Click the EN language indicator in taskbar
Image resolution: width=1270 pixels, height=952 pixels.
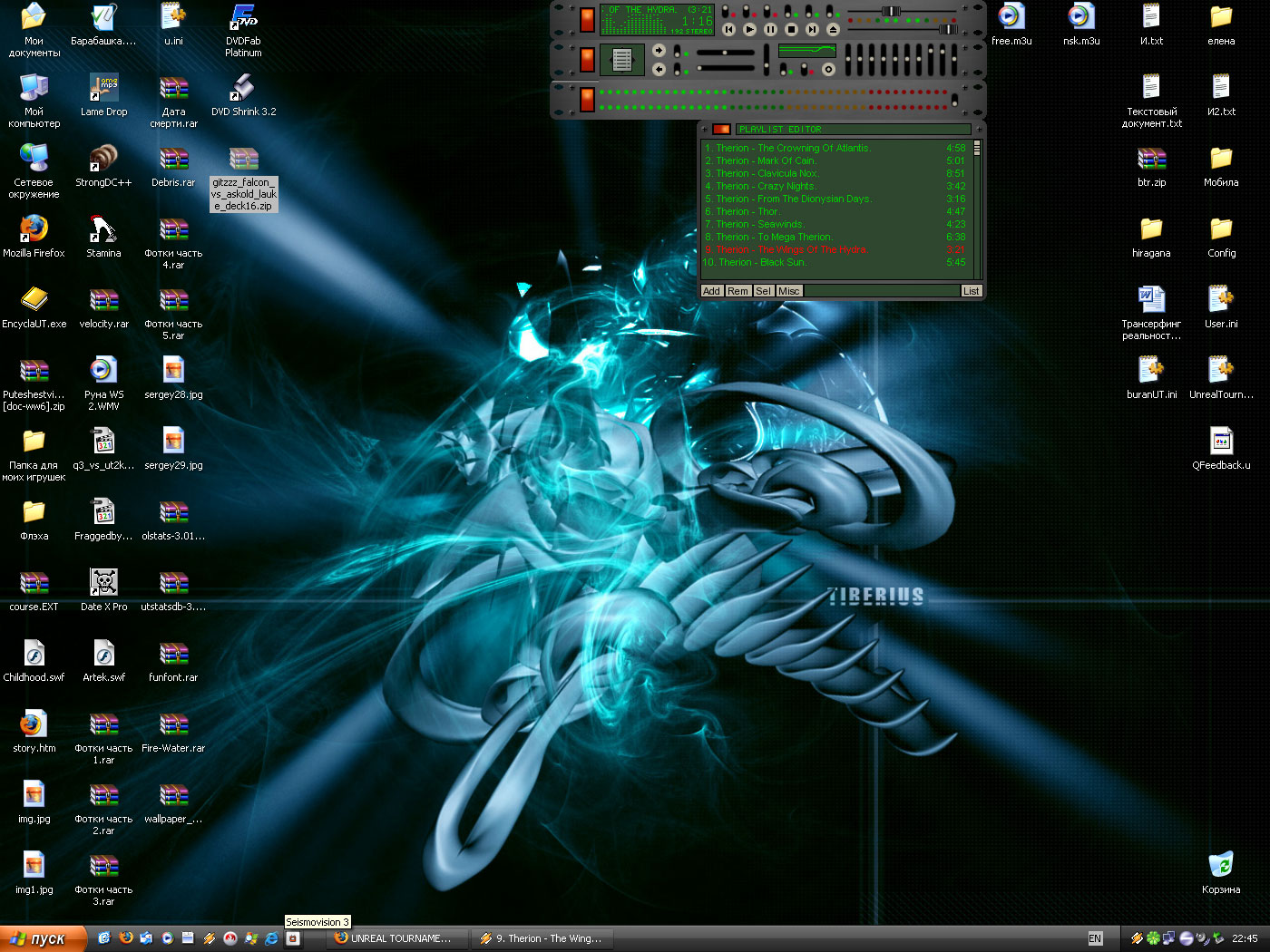click(1095, 938)
